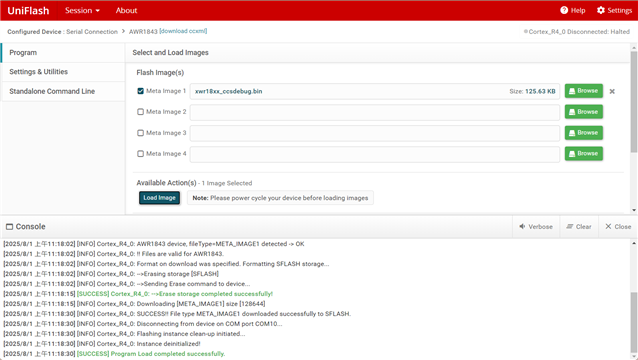The height and width of the screenshot is (360, 638).
Task: Click the console vertical scrollbar thumb
Action: (634, 322)
